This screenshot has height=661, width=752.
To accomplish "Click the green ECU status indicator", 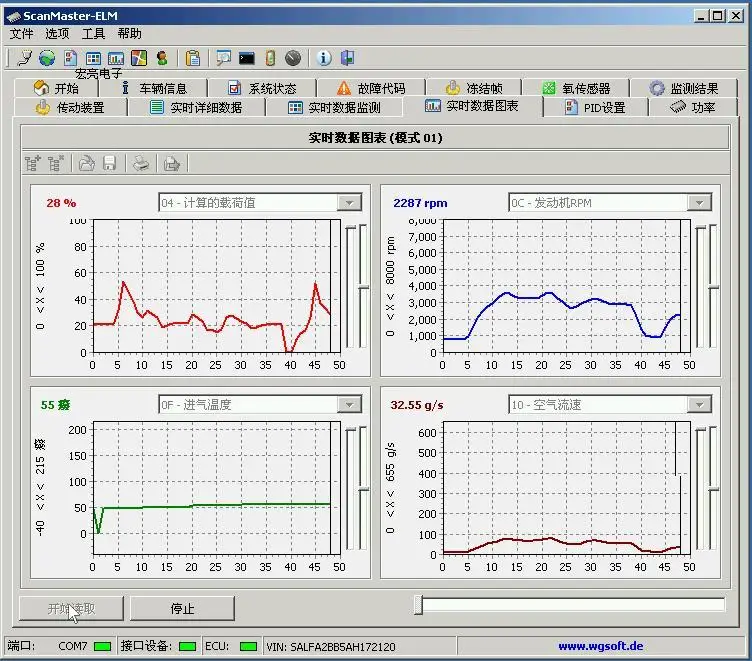I will click(248, 647).
